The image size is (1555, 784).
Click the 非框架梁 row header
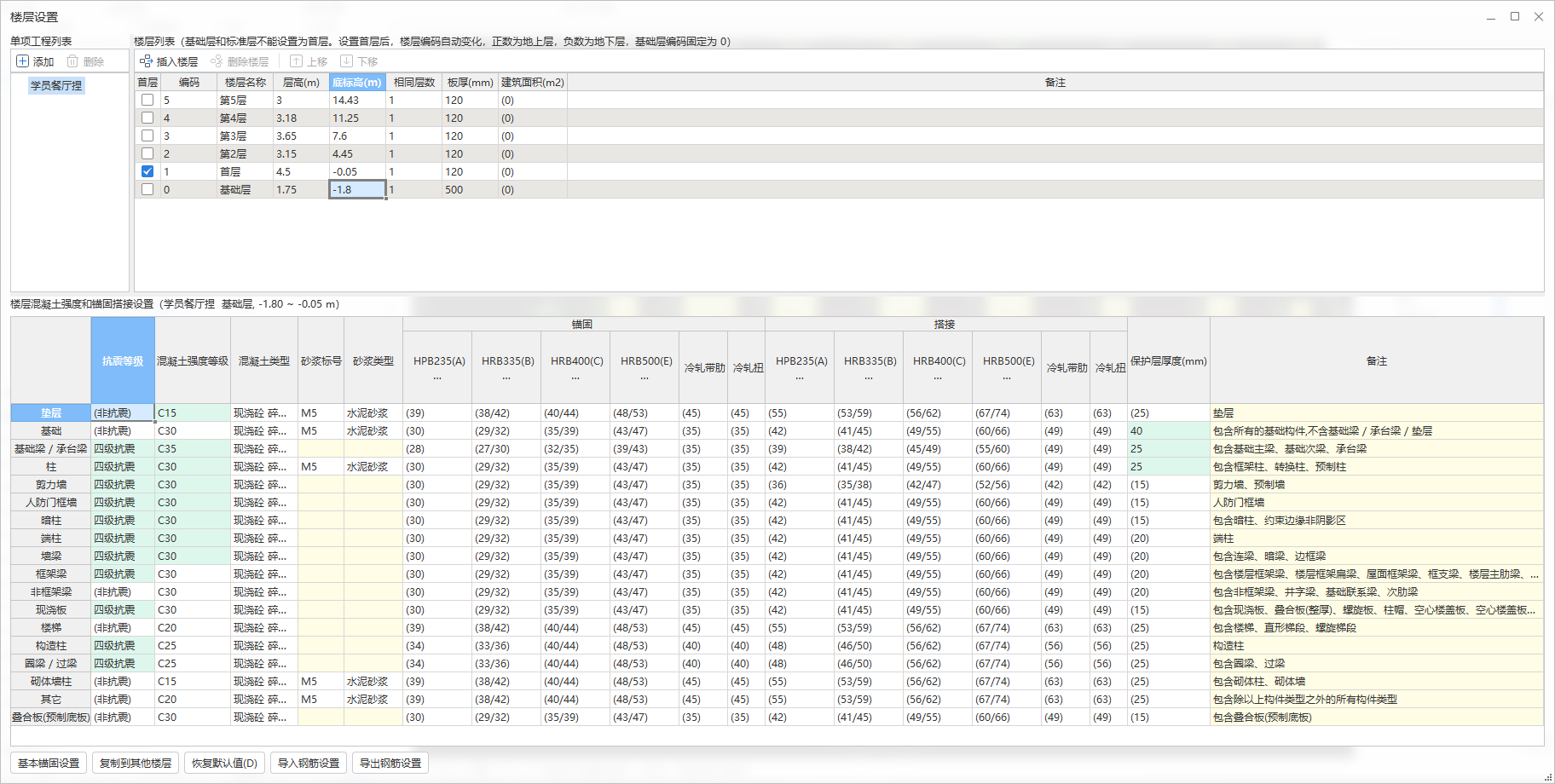click(x=51, y=591)
